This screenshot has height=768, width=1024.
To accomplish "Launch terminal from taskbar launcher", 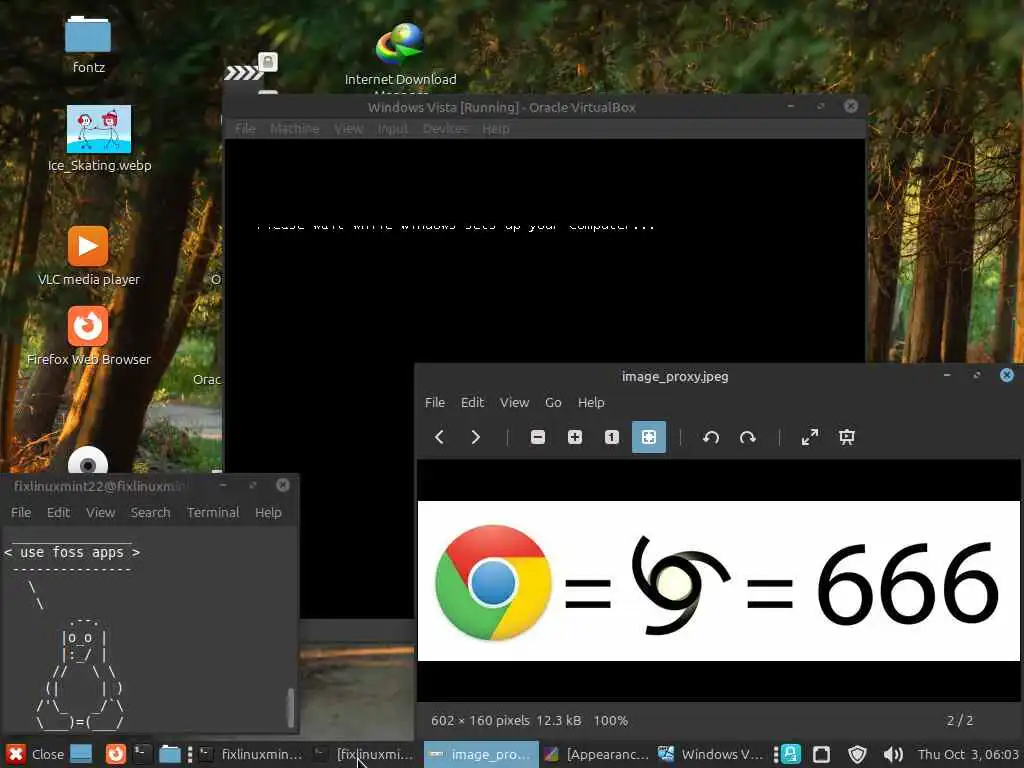I will (142, 754).
